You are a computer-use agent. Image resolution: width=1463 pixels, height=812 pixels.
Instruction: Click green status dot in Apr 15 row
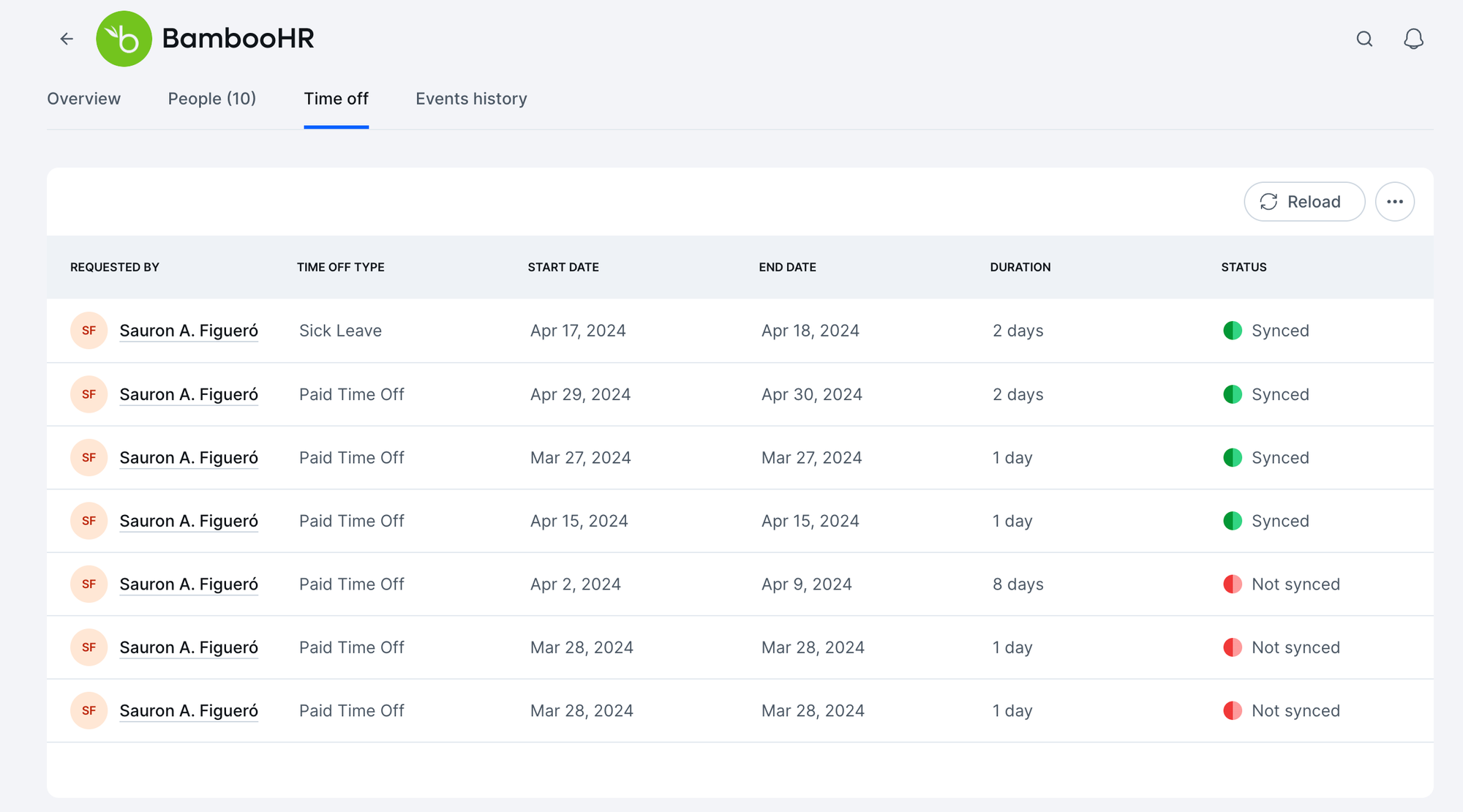click(1233, 521)
